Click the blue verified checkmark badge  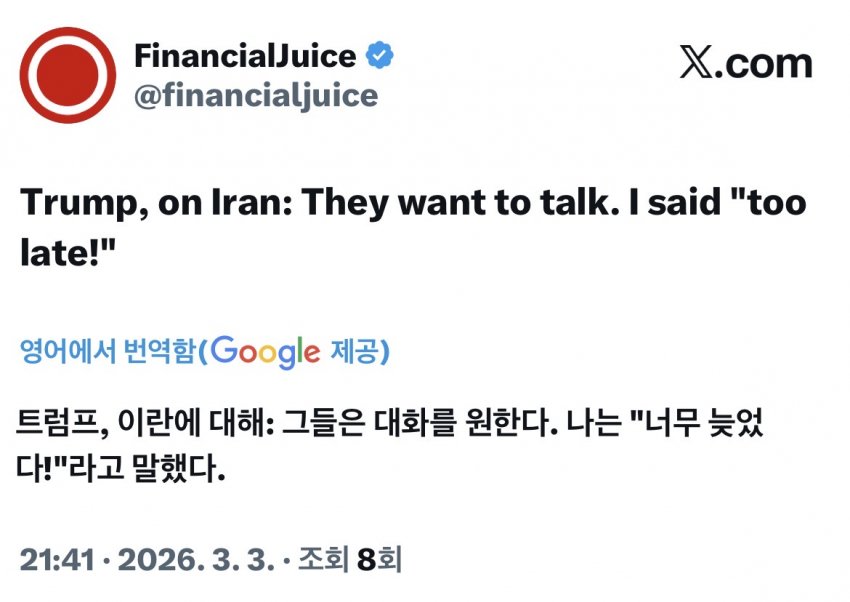[379, 56]
